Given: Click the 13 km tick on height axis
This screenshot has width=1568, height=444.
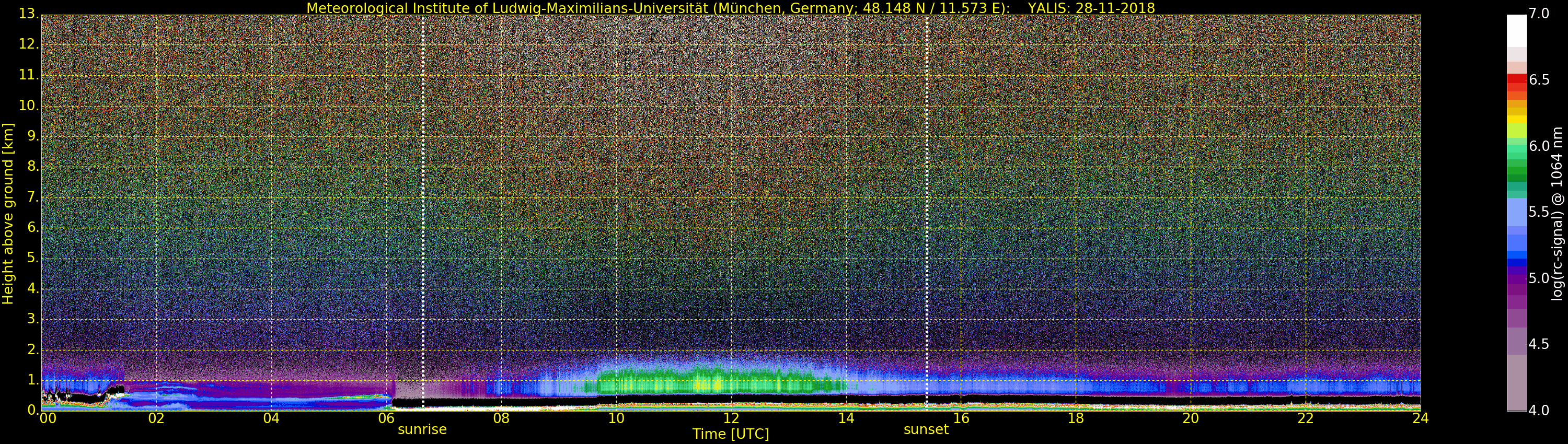Looking at the screenshot, I should pos(28,14).
